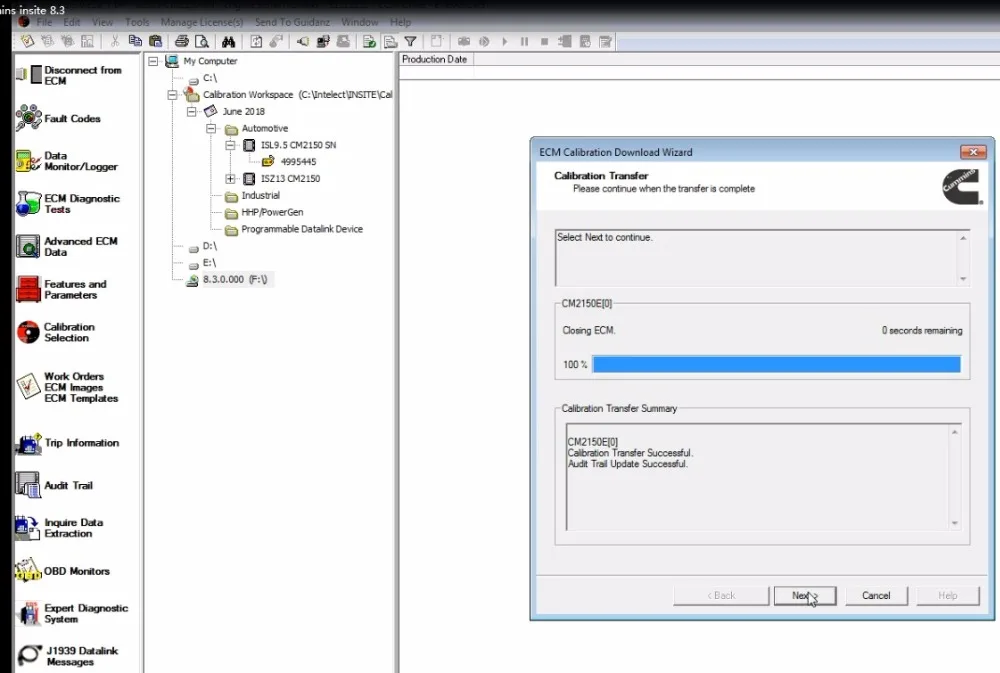Open the Fault Codes view
The image size is (1000, 673).
pyautogui.click(x=59, y=119)
